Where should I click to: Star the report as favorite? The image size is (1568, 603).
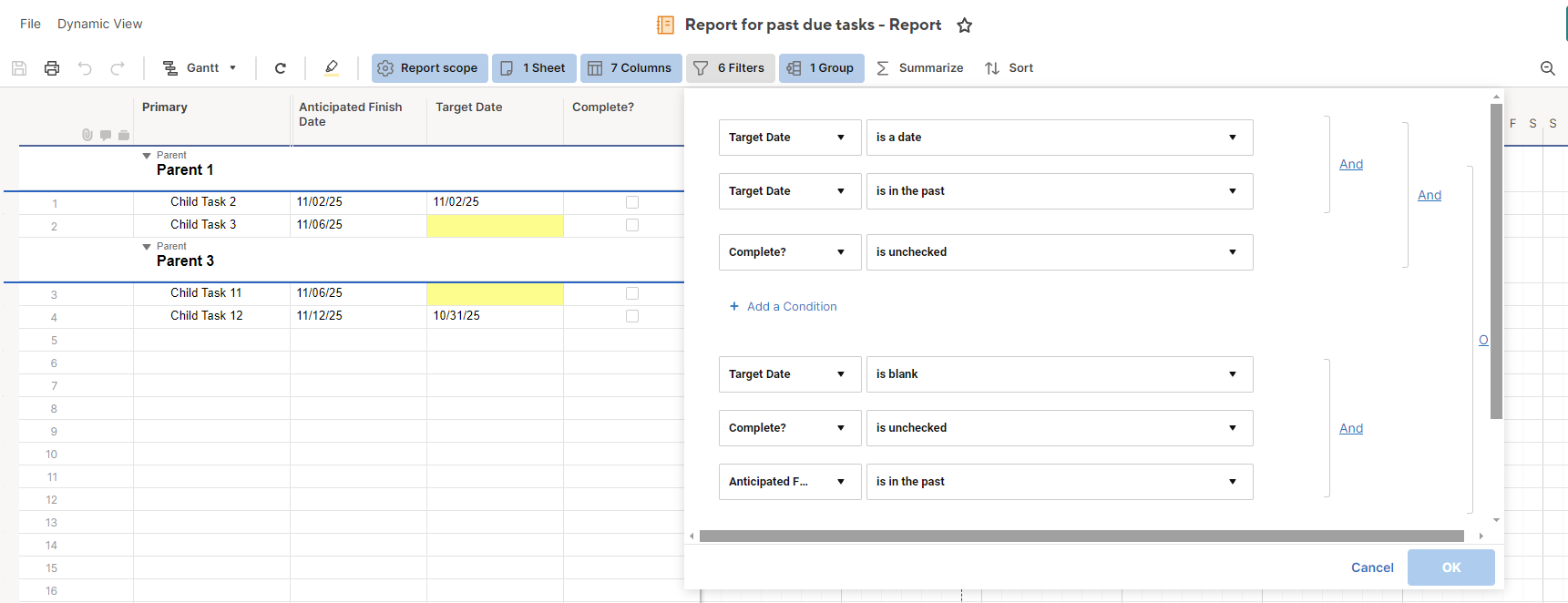tap(965, 26)
